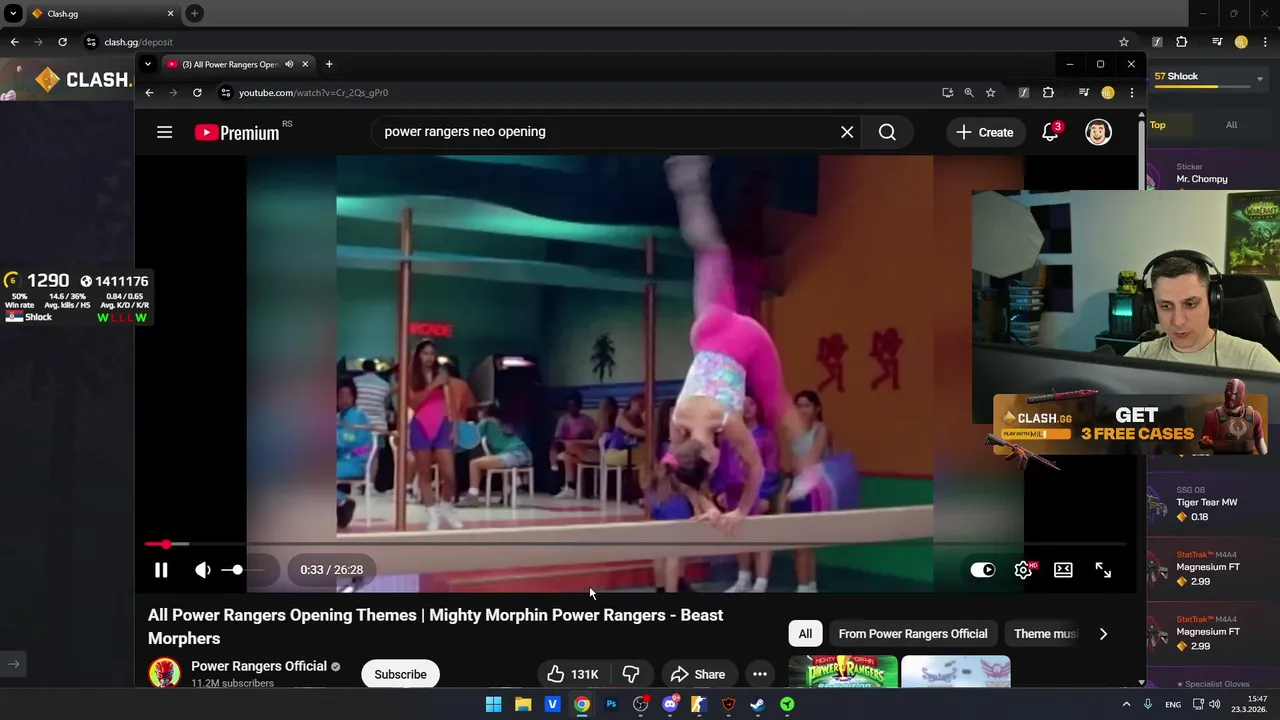Click the Get 3 Free Cases banner

coord(1130,424)
